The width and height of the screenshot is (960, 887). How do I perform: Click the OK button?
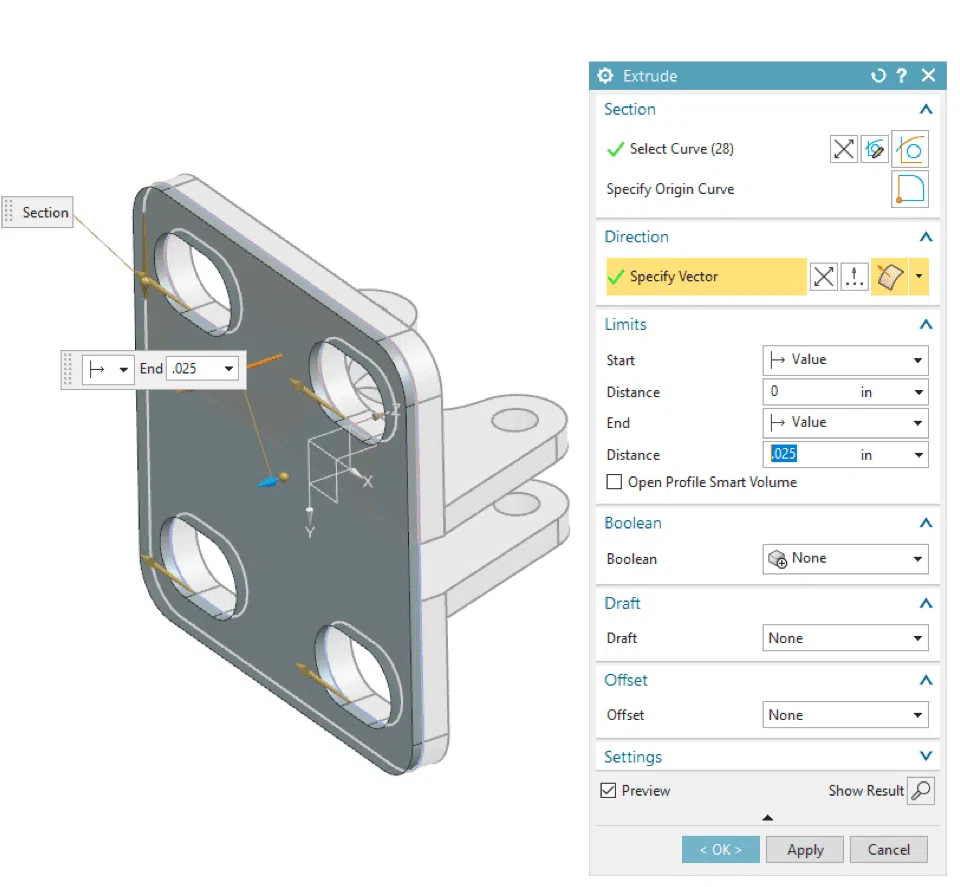click(720, 849)
